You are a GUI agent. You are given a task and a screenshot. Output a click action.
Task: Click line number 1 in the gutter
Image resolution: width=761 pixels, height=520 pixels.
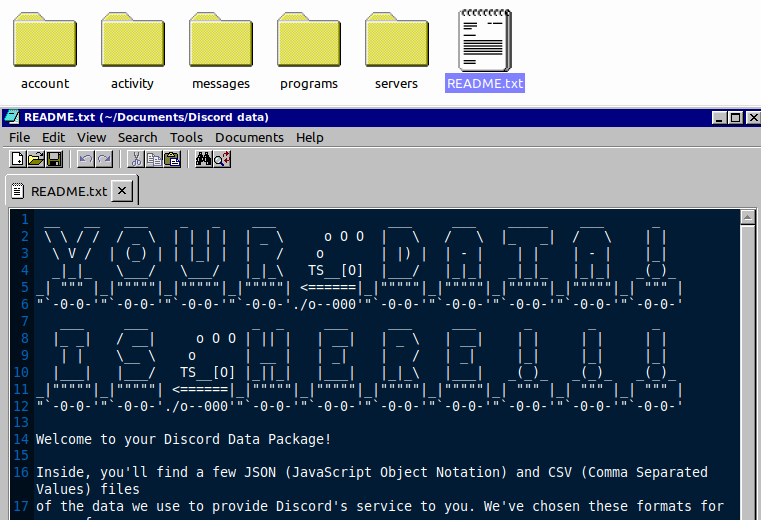pos(25,219)
